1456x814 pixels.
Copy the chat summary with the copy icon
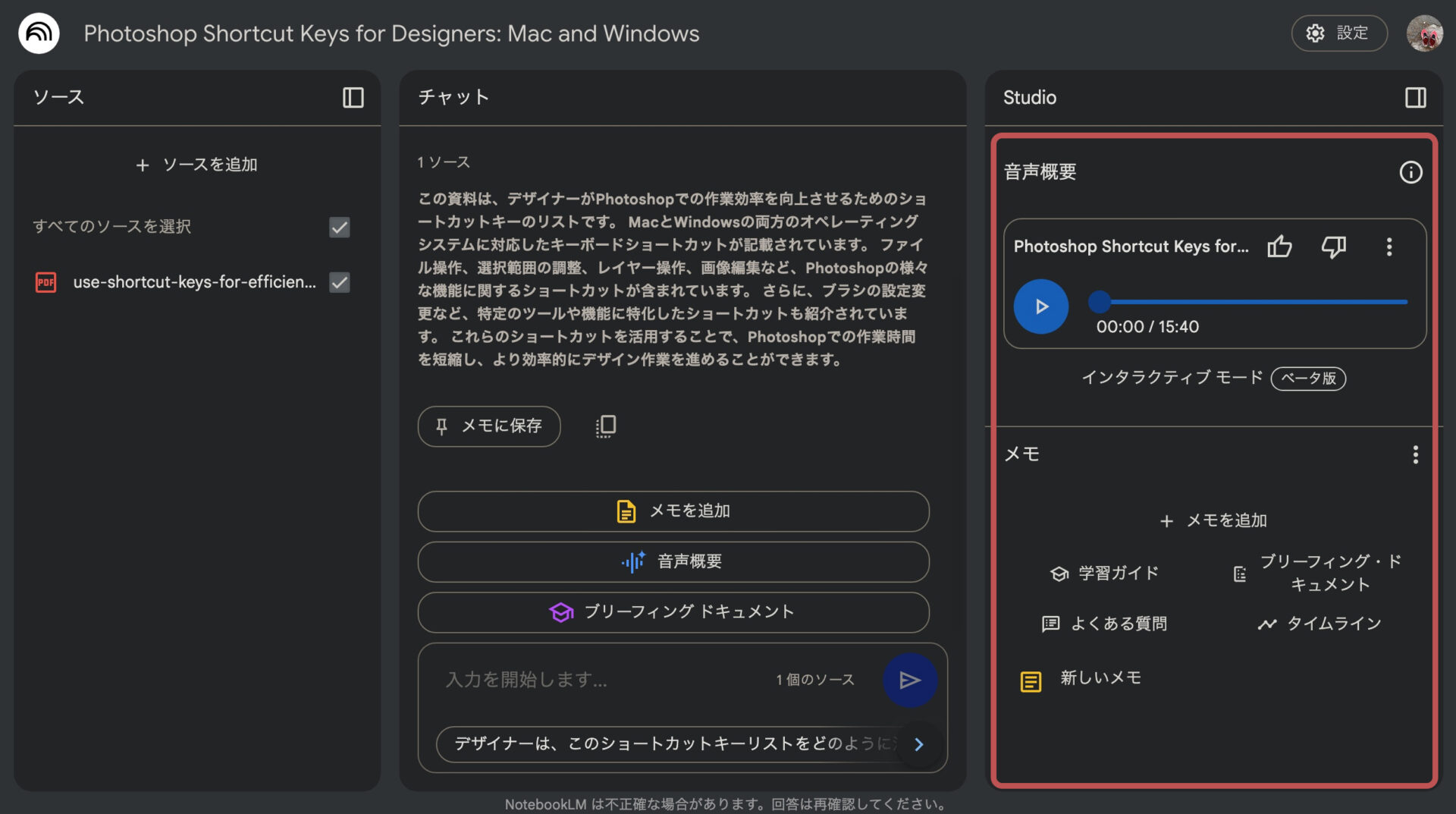pos(605,426)
